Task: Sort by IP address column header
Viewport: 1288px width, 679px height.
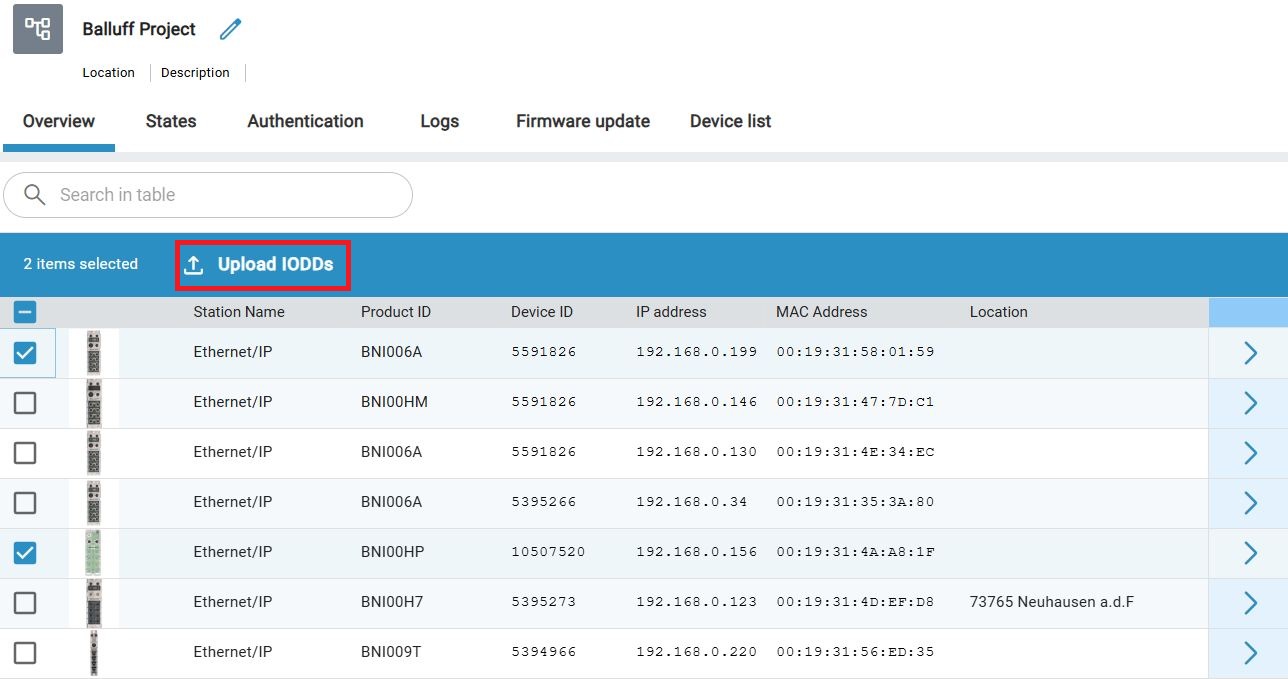Action: tap(671, 312)
